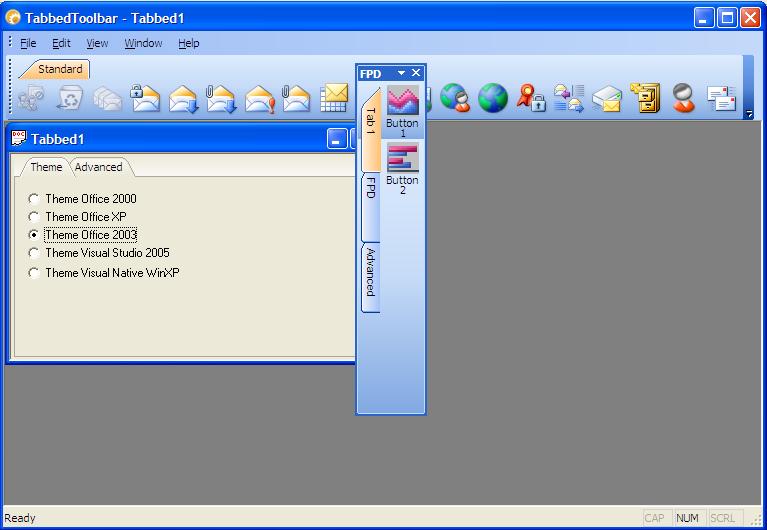Viewport: 767px width, 530px height.
Task: Select Theme Office XP option
Action: tap(35, 217)
